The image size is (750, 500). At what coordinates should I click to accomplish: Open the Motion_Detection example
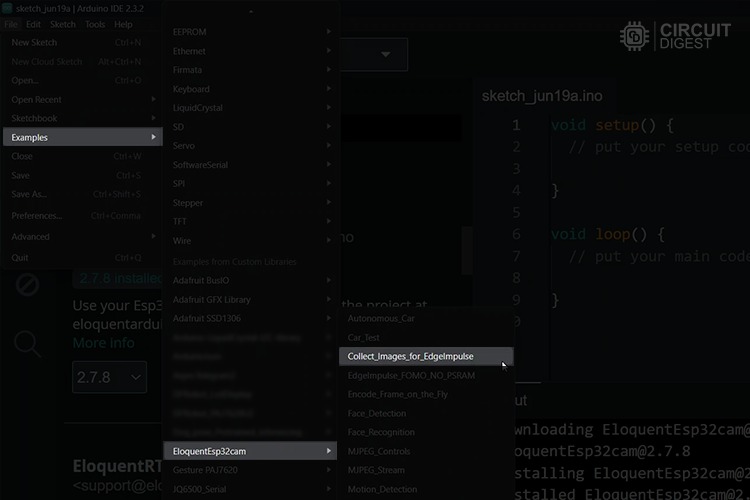426,489
